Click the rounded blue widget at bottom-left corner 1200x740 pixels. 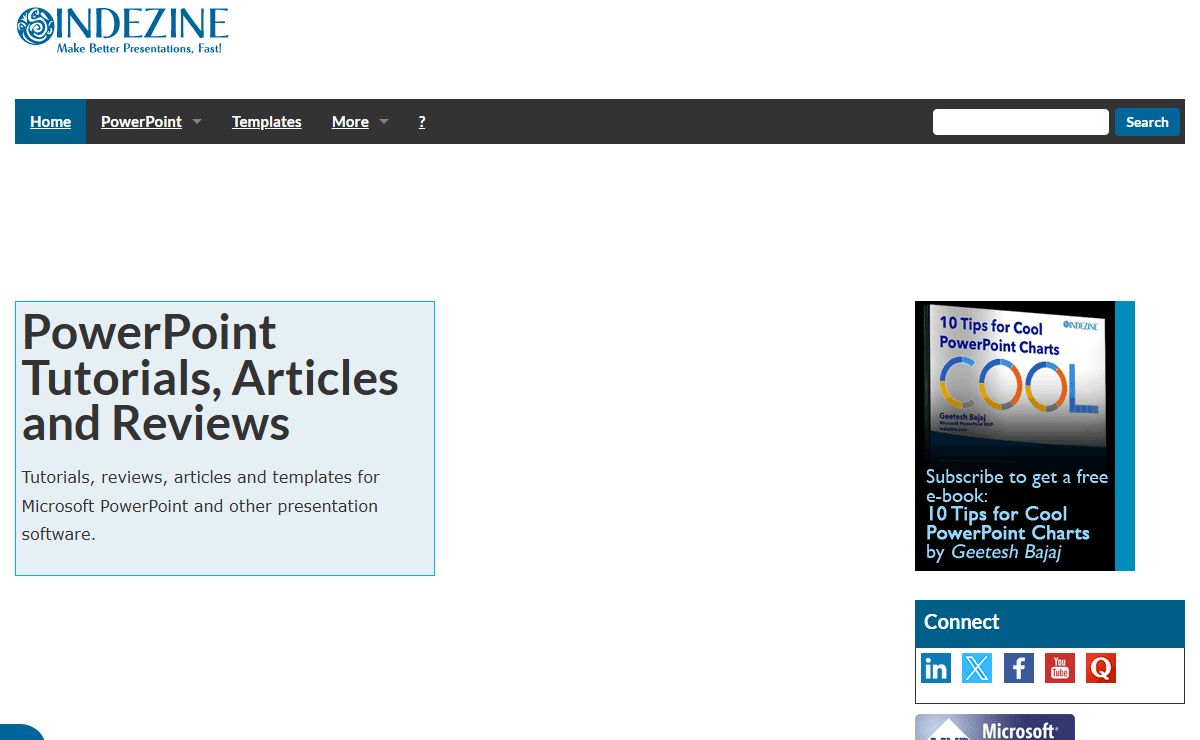click(22, 732)
